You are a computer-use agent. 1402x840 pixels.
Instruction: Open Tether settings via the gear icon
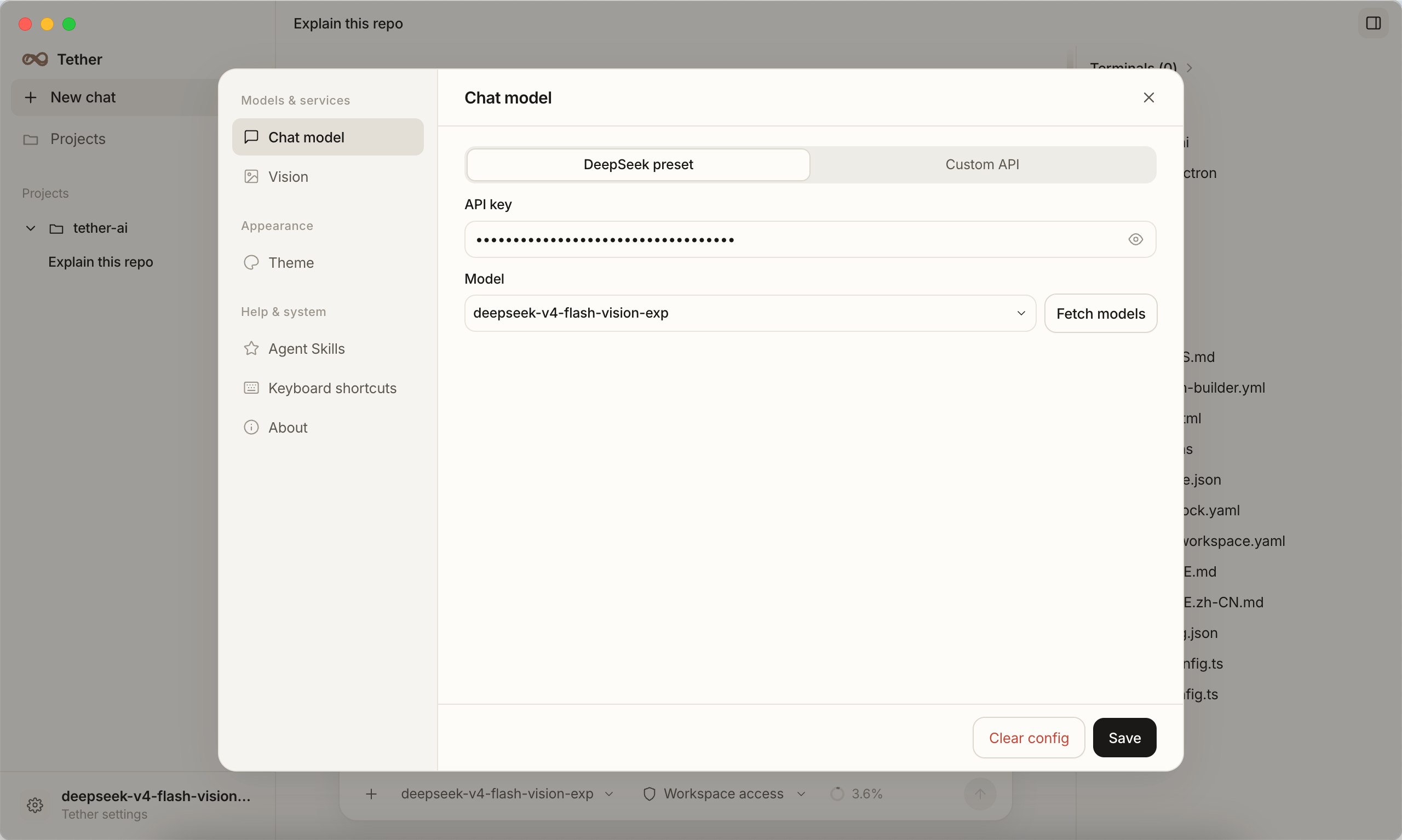pyautogui.click(x=35, y=805)
